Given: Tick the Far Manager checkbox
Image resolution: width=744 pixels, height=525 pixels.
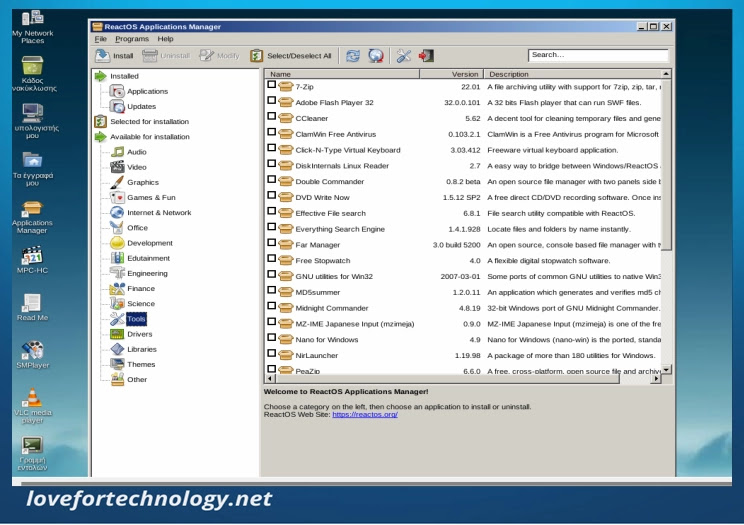Looking at the screenshot, I should (271, 243).
